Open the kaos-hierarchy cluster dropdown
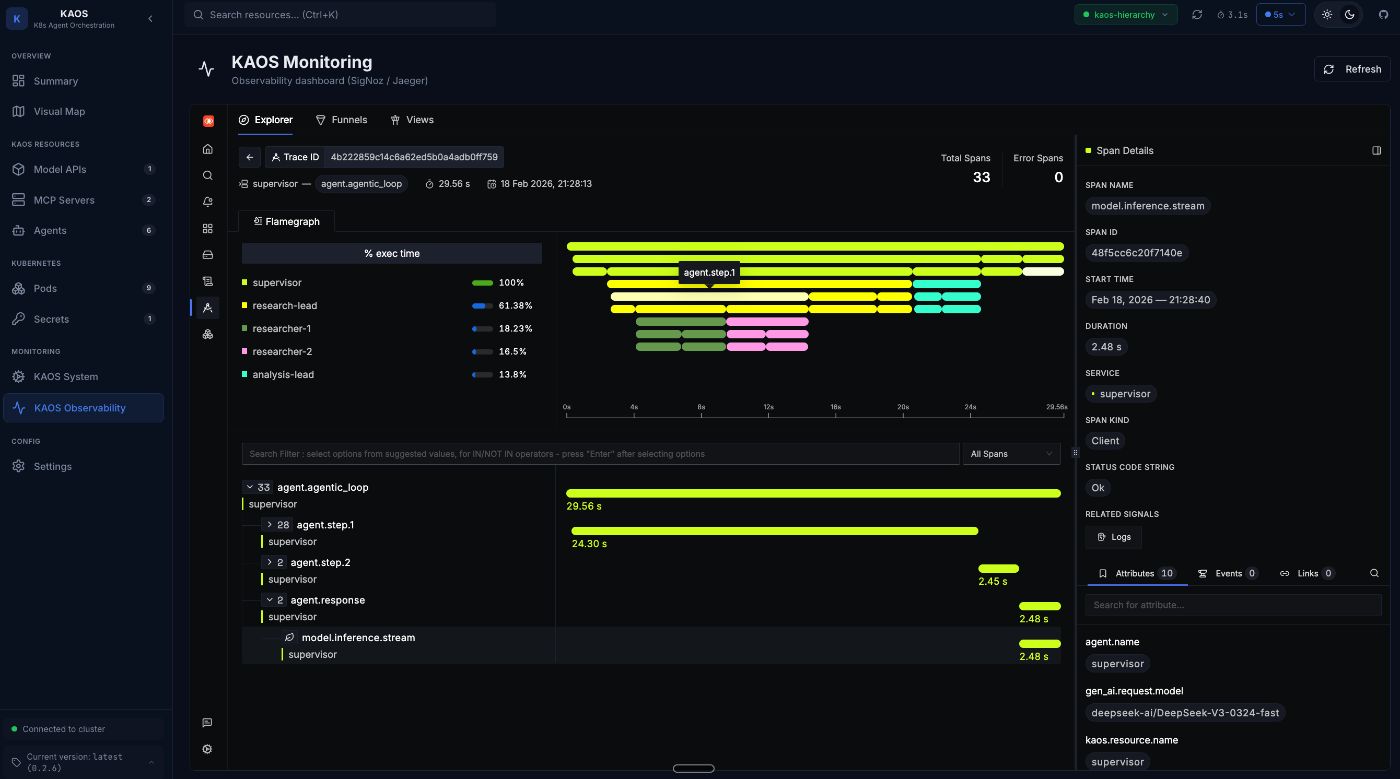The height and width of the screenshot is (779, 1400). (1126, 15)
